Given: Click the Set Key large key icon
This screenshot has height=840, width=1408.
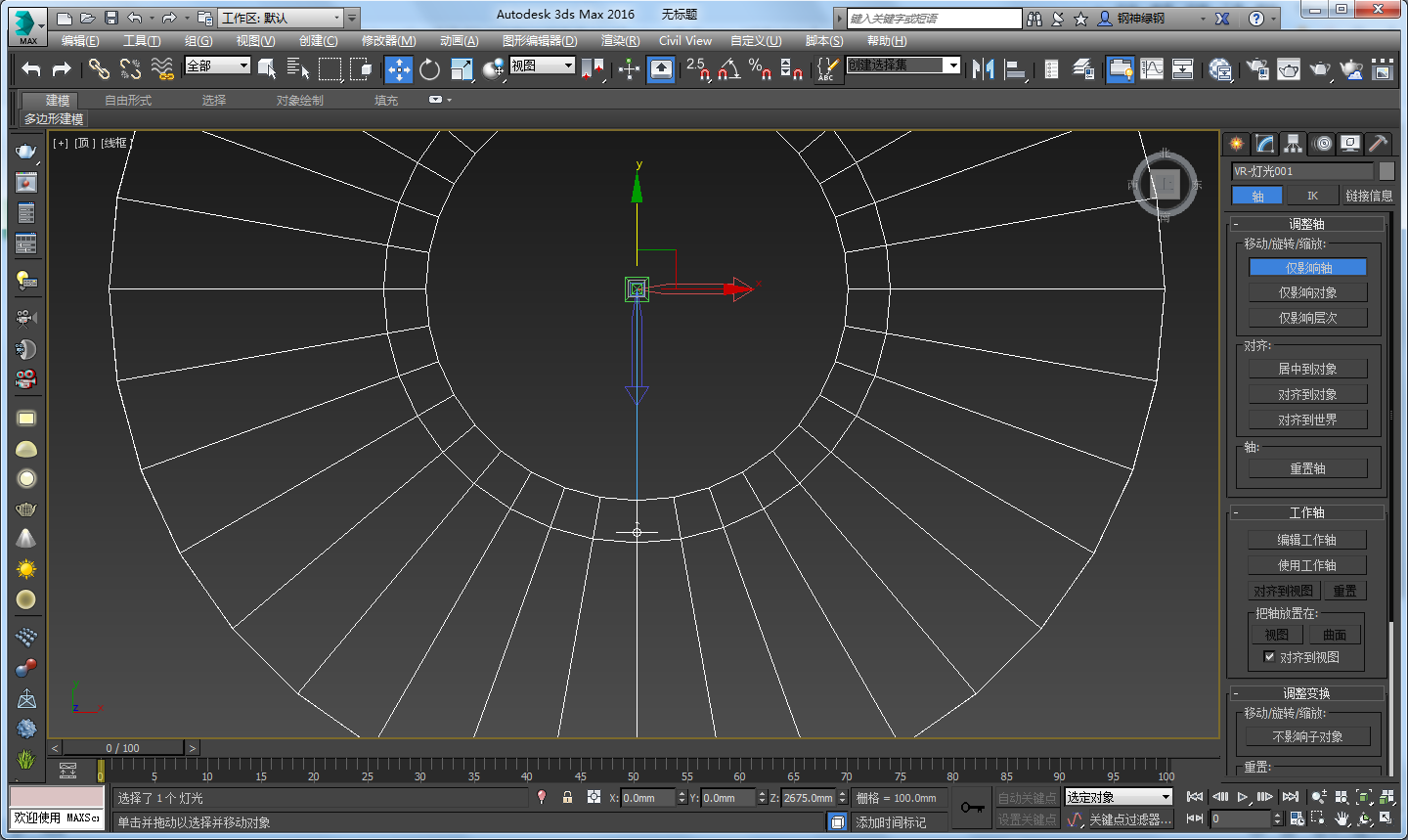Looking at the screenshot, I should pos(972,807).
